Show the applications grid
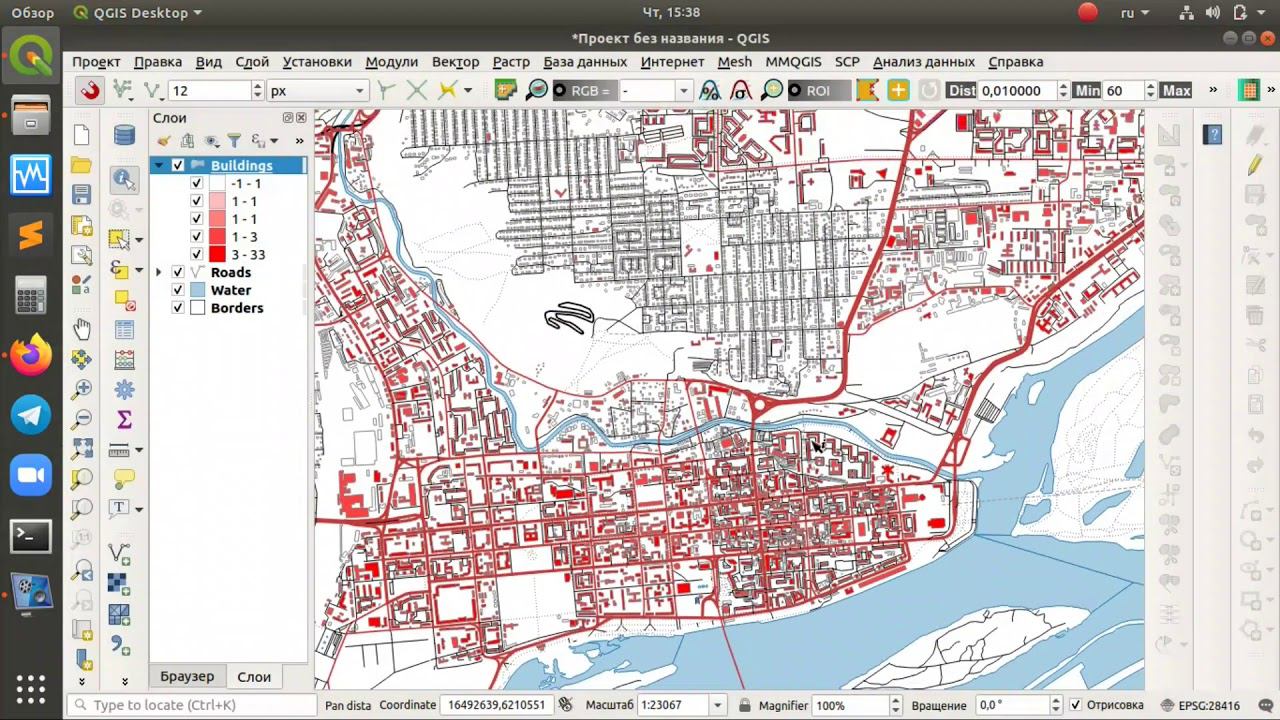The width and height of the screenshot is (1280, 720). 31,689
